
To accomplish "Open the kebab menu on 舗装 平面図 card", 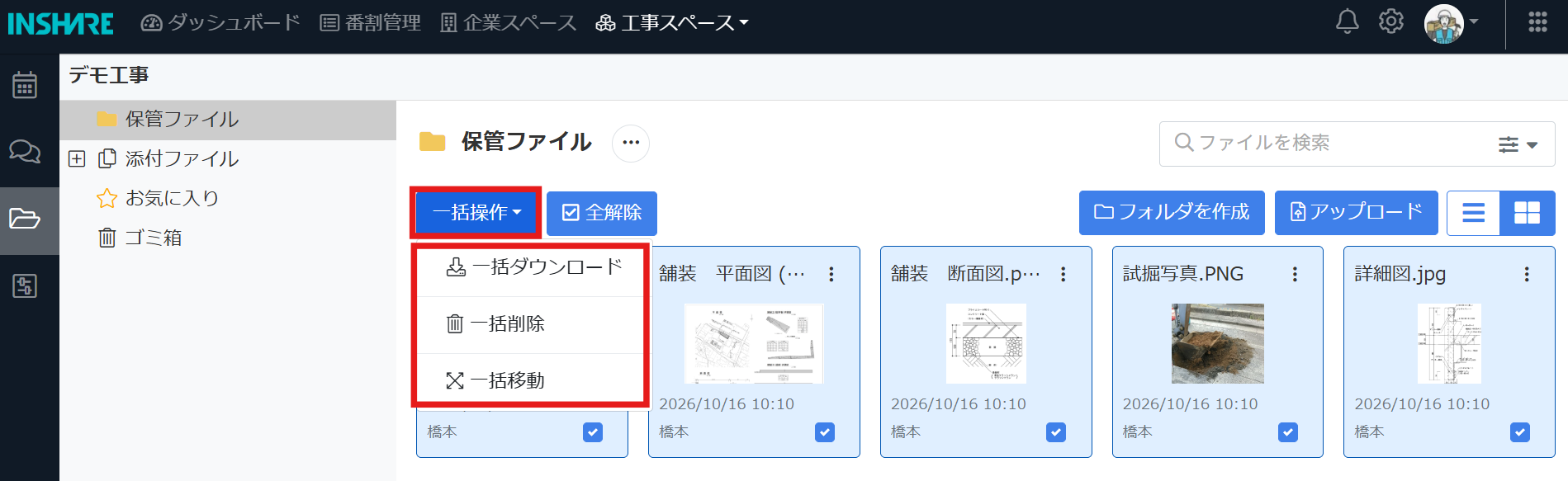I will coord(831,274).
